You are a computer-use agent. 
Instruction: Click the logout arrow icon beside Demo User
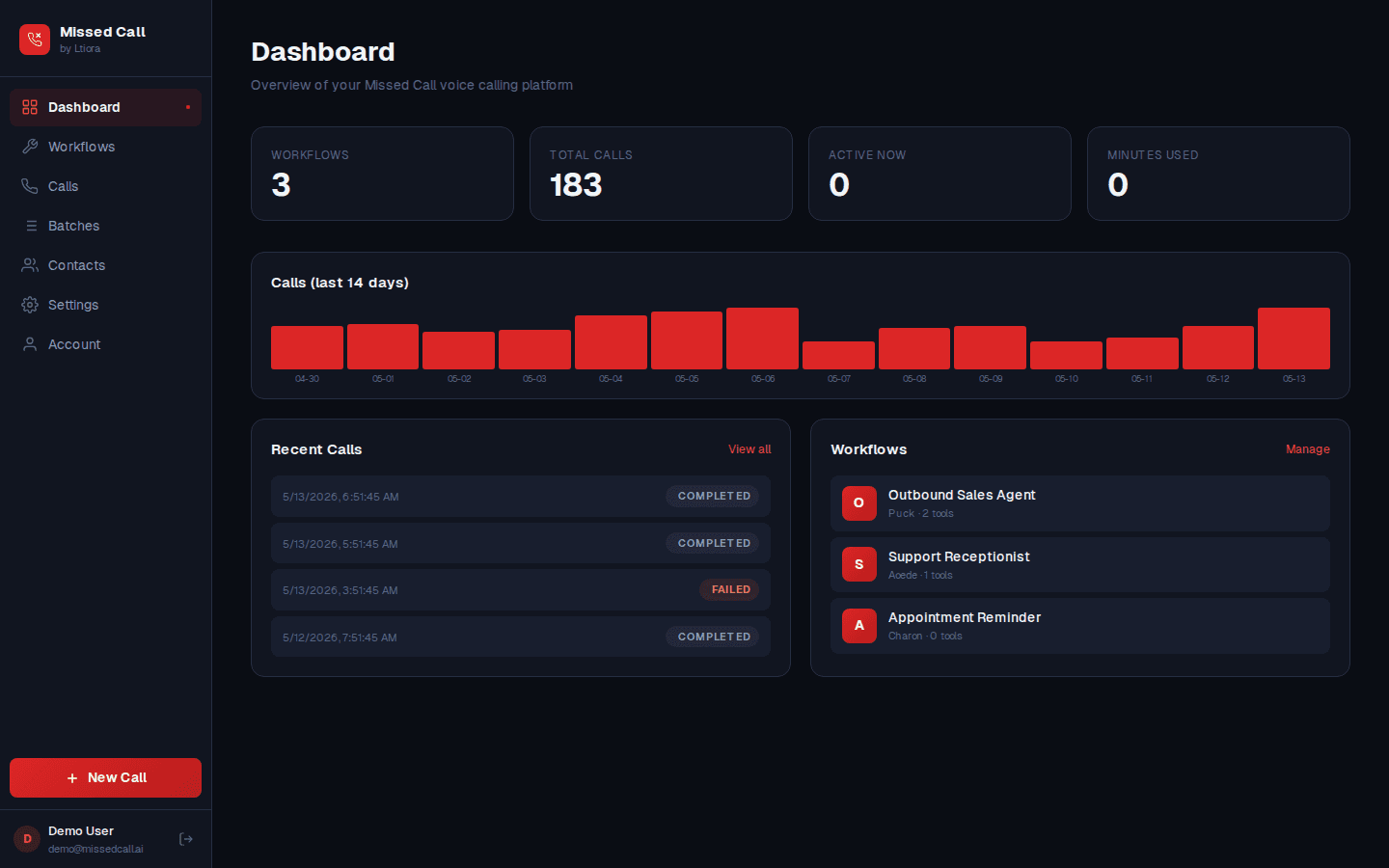pos(186,839)
